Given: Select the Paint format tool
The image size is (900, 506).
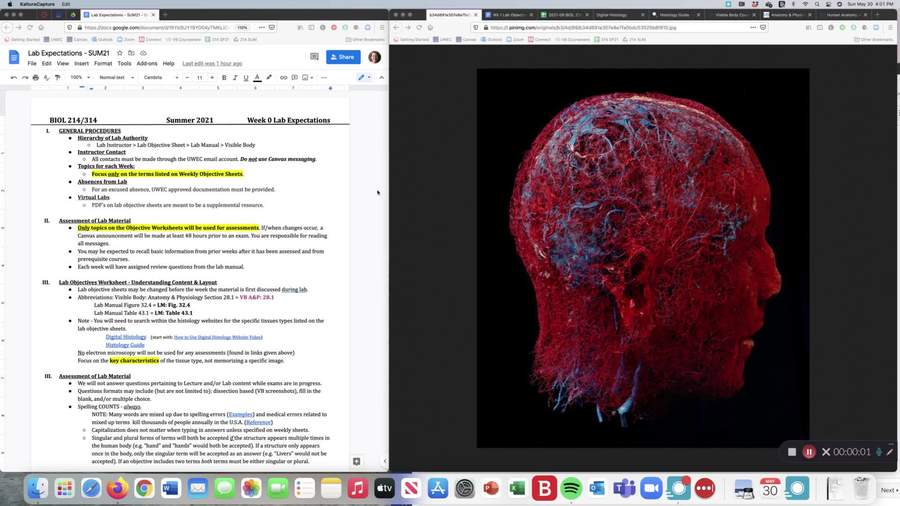Looking at the screenshot, I should pyautogui.click(x=57, y=77).
